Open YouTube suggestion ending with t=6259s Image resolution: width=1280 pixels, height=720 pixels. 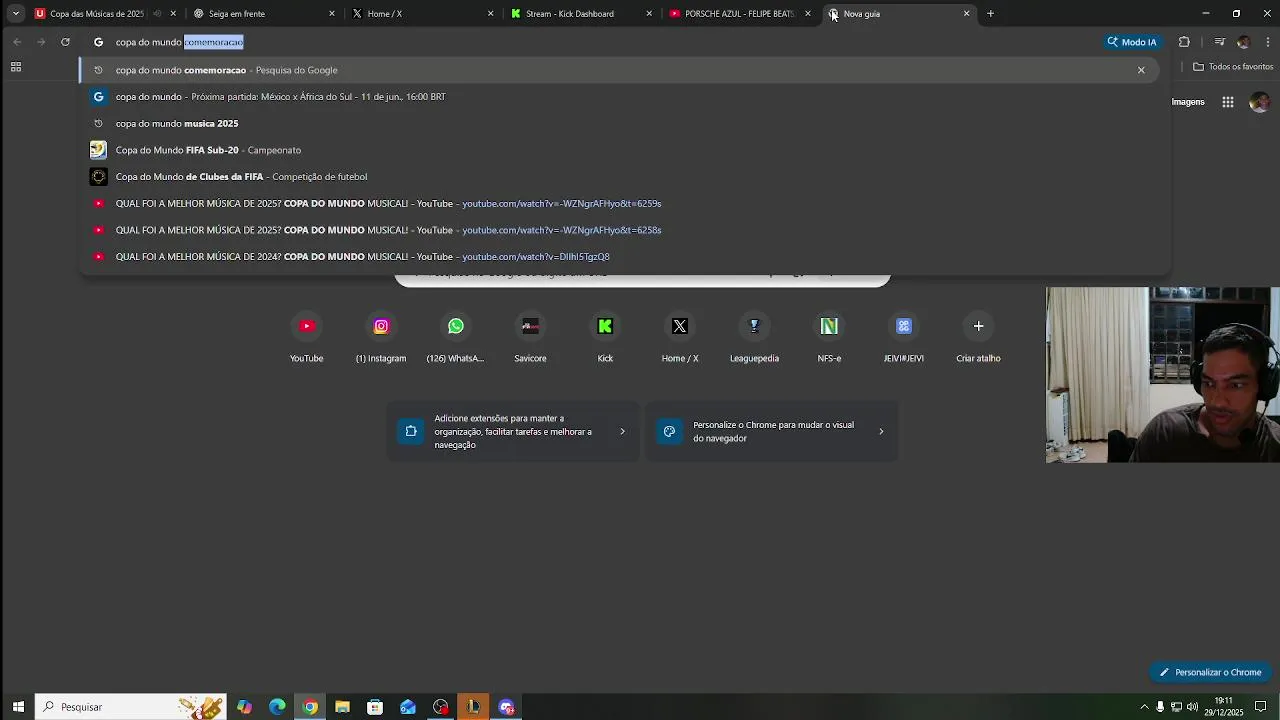click(x=620, y=203)
